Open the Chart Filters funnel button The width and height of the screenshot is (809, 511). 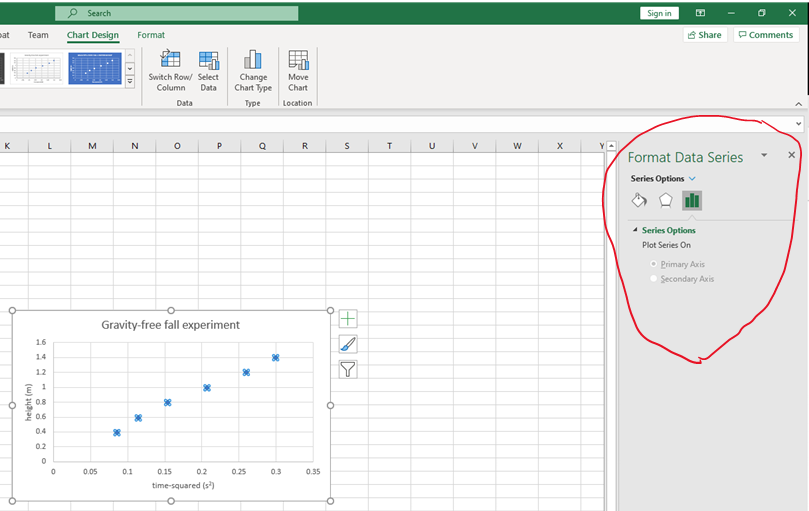pyautogui.click(x=348, y=370)
